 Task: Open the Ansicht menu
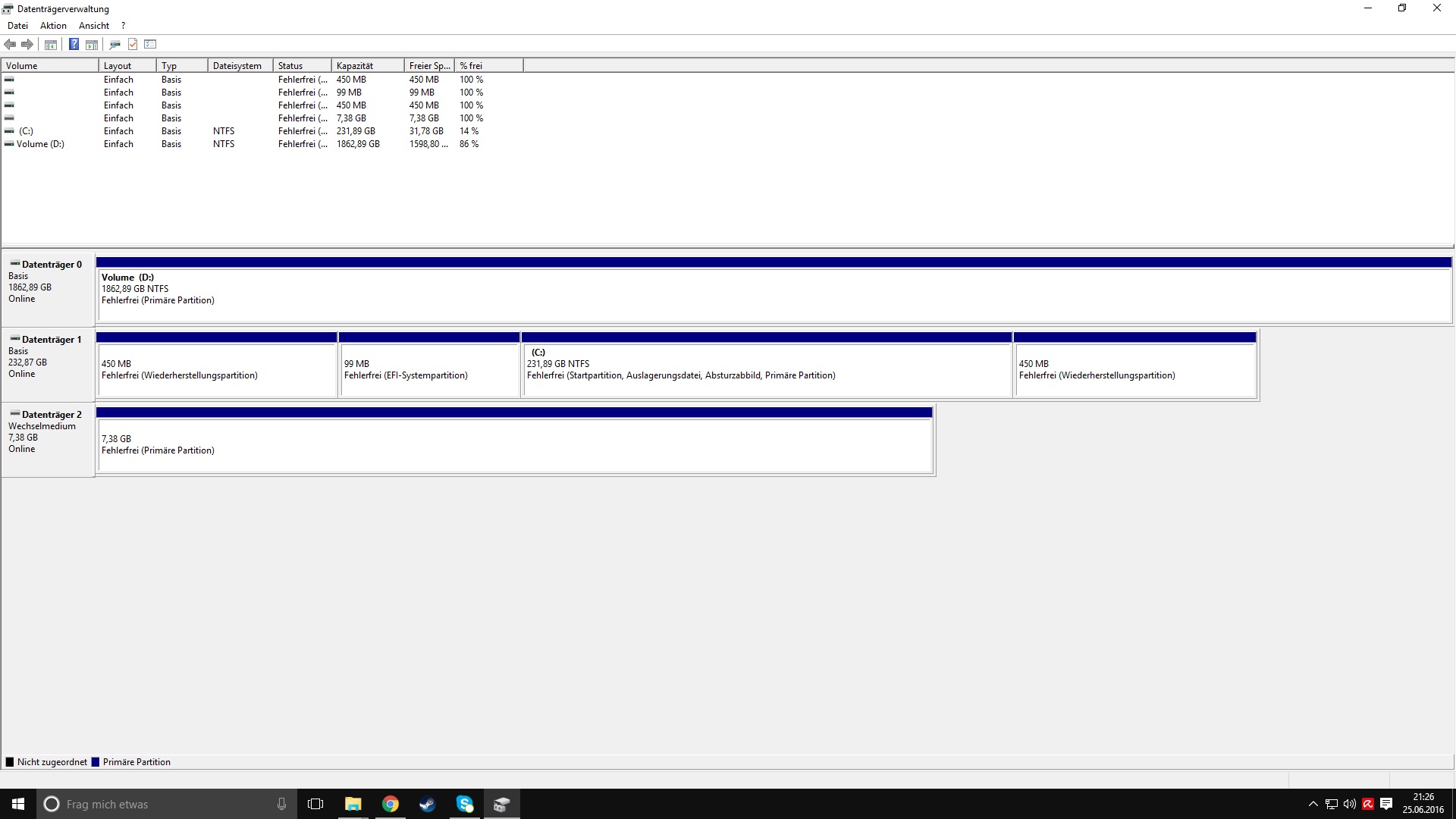tap(93, 26)
